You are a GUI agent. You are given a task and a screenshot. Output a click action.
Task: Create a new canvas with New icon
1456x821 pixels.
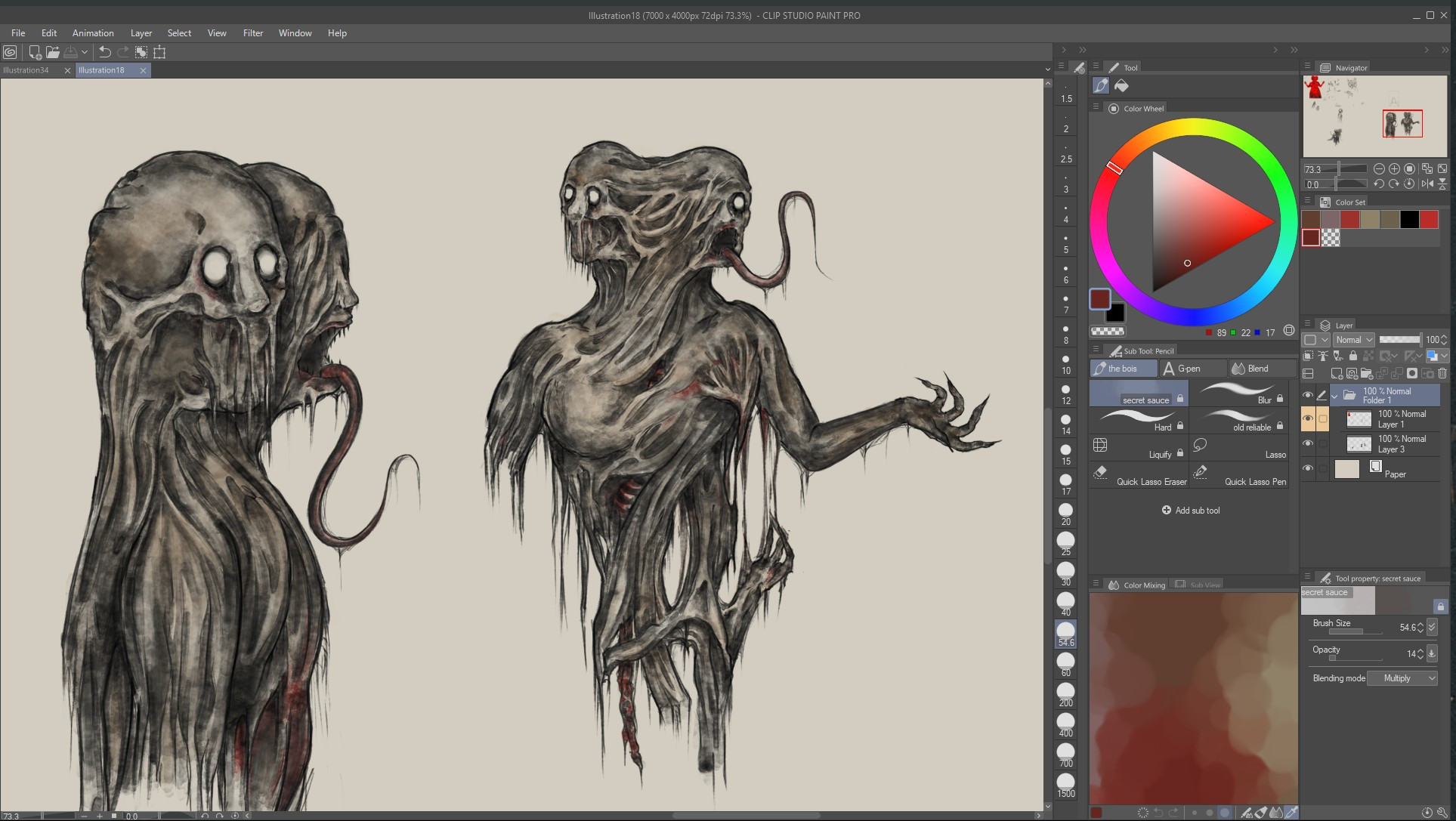34,52
